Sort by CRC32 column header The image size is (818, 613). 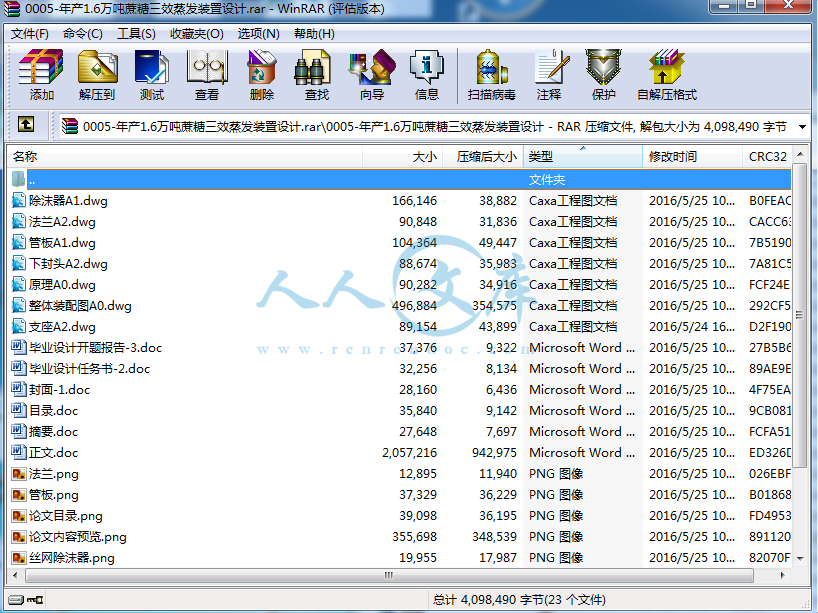coord(767,157)
